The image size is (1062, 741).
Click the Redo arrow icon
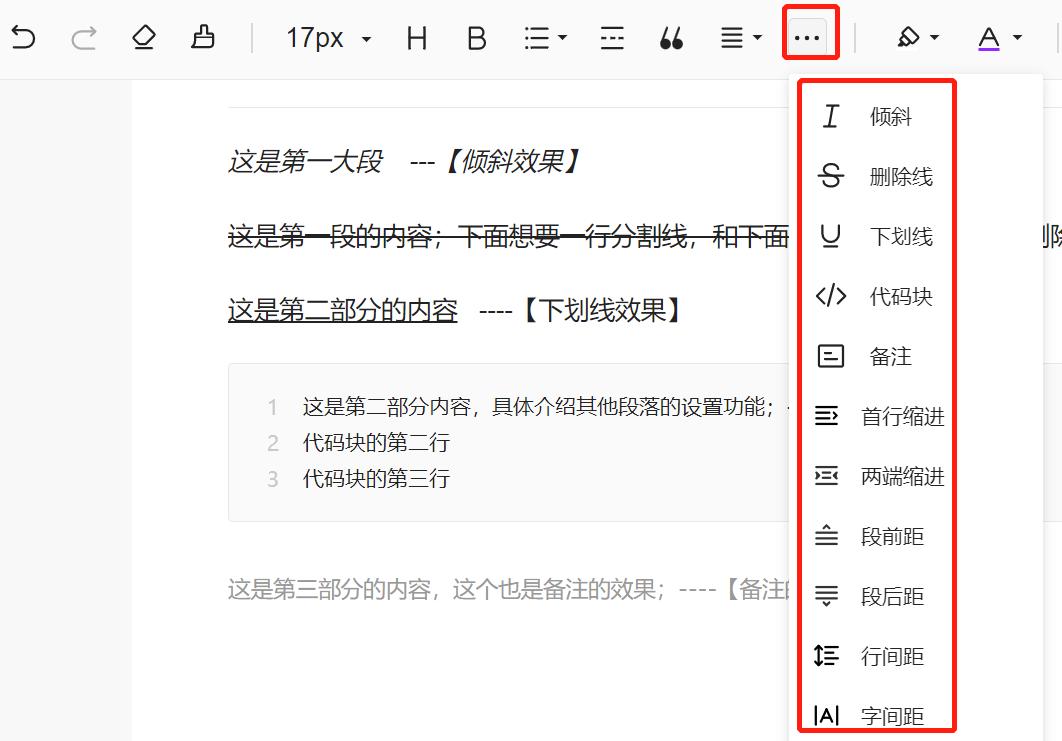click(85, 37)
